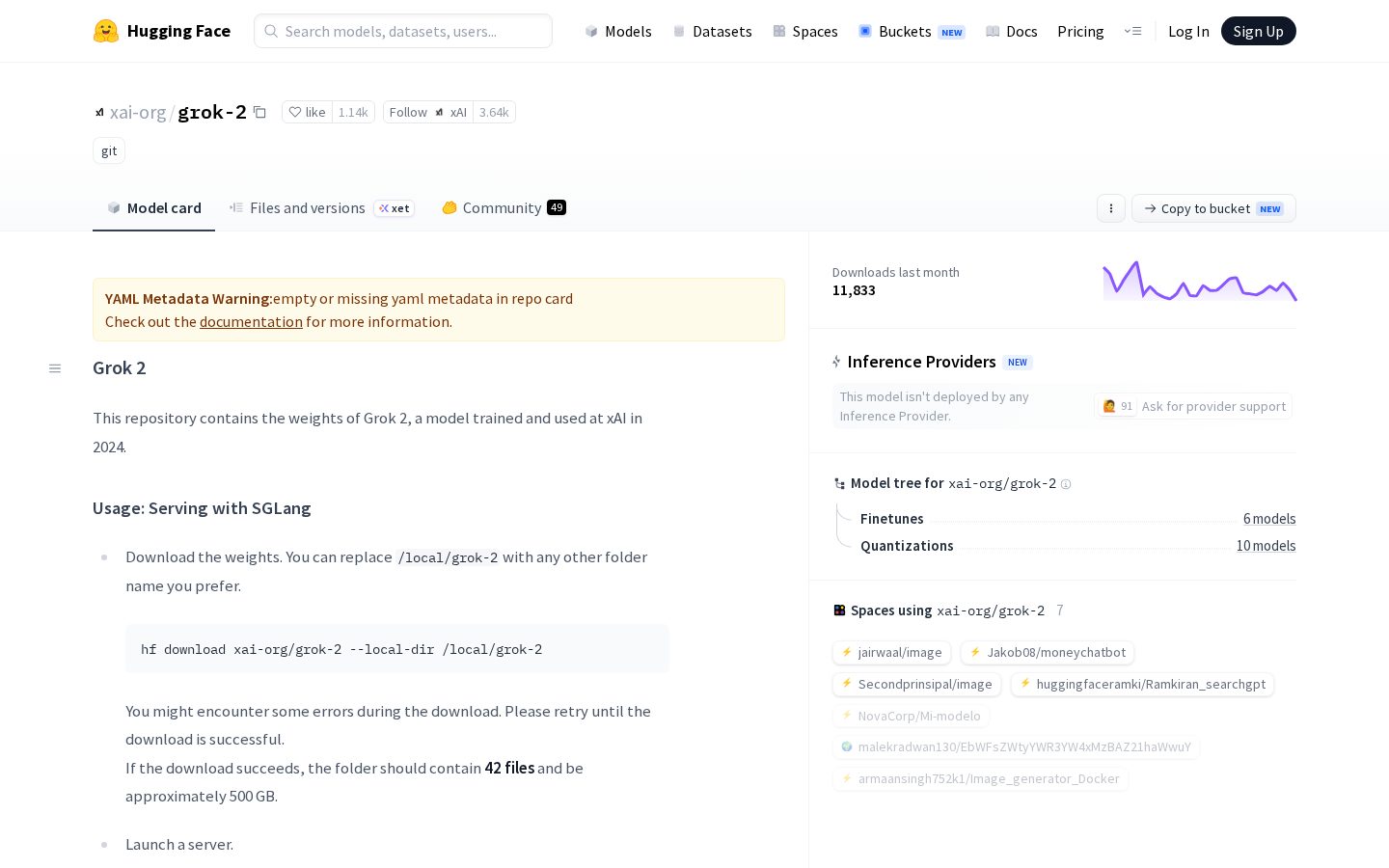Open the Buckets menu item
Screen dimensions: 1389x868
[x=912, y=31]
